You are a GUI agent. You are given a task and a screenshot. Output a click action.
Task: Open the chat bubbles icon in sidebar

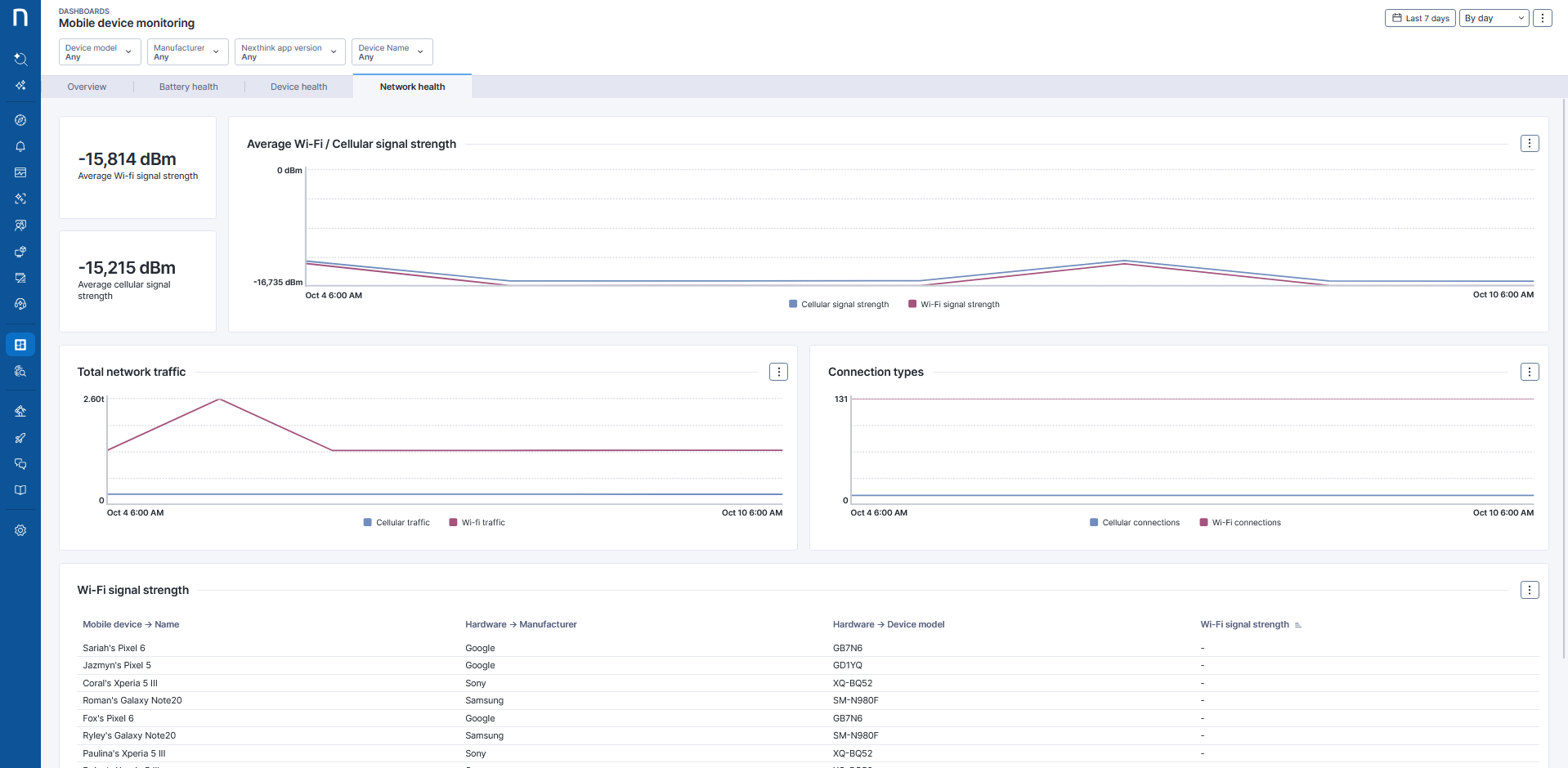[20, 464]
